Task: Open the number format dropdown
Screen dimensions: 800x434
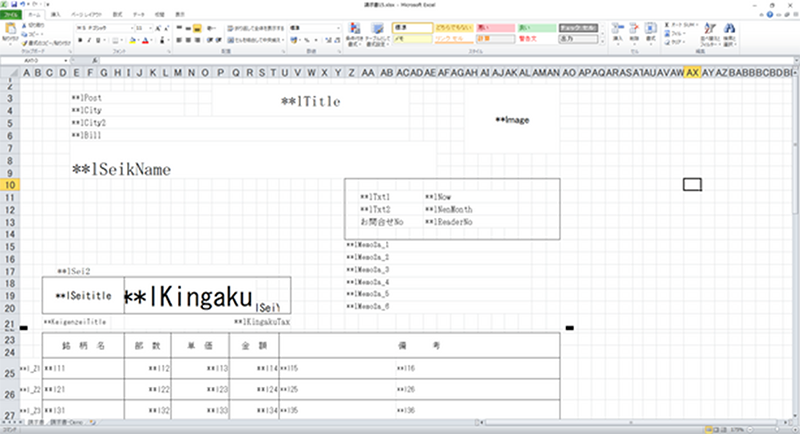Action: point(338,28)
